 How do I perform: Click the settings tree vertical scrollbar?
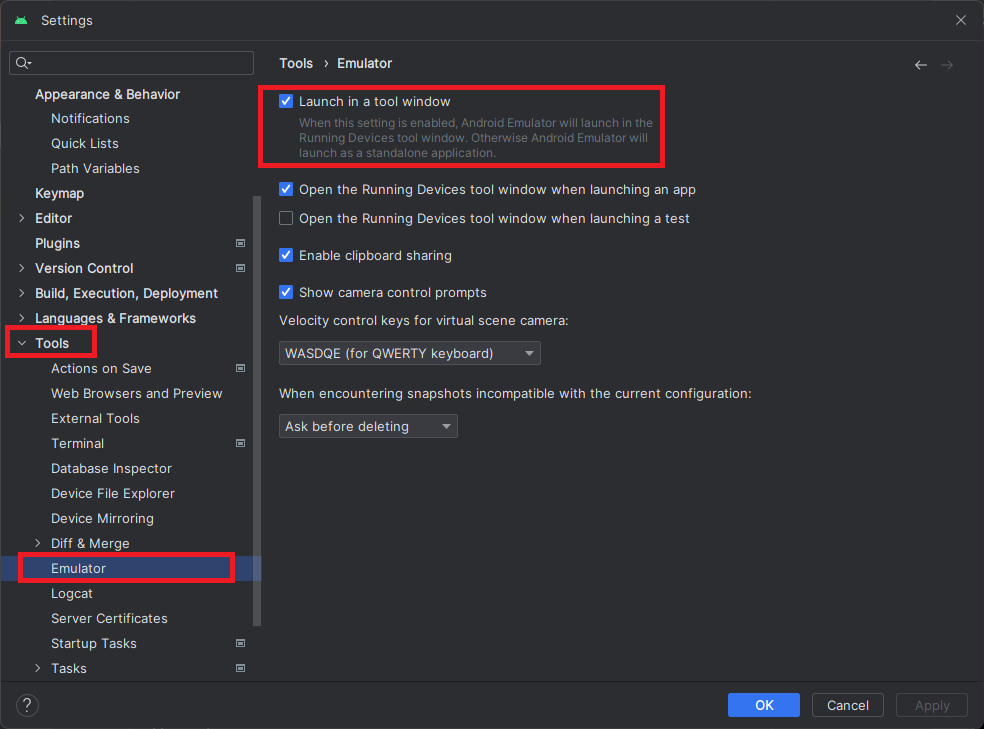(x=257, y=411)
